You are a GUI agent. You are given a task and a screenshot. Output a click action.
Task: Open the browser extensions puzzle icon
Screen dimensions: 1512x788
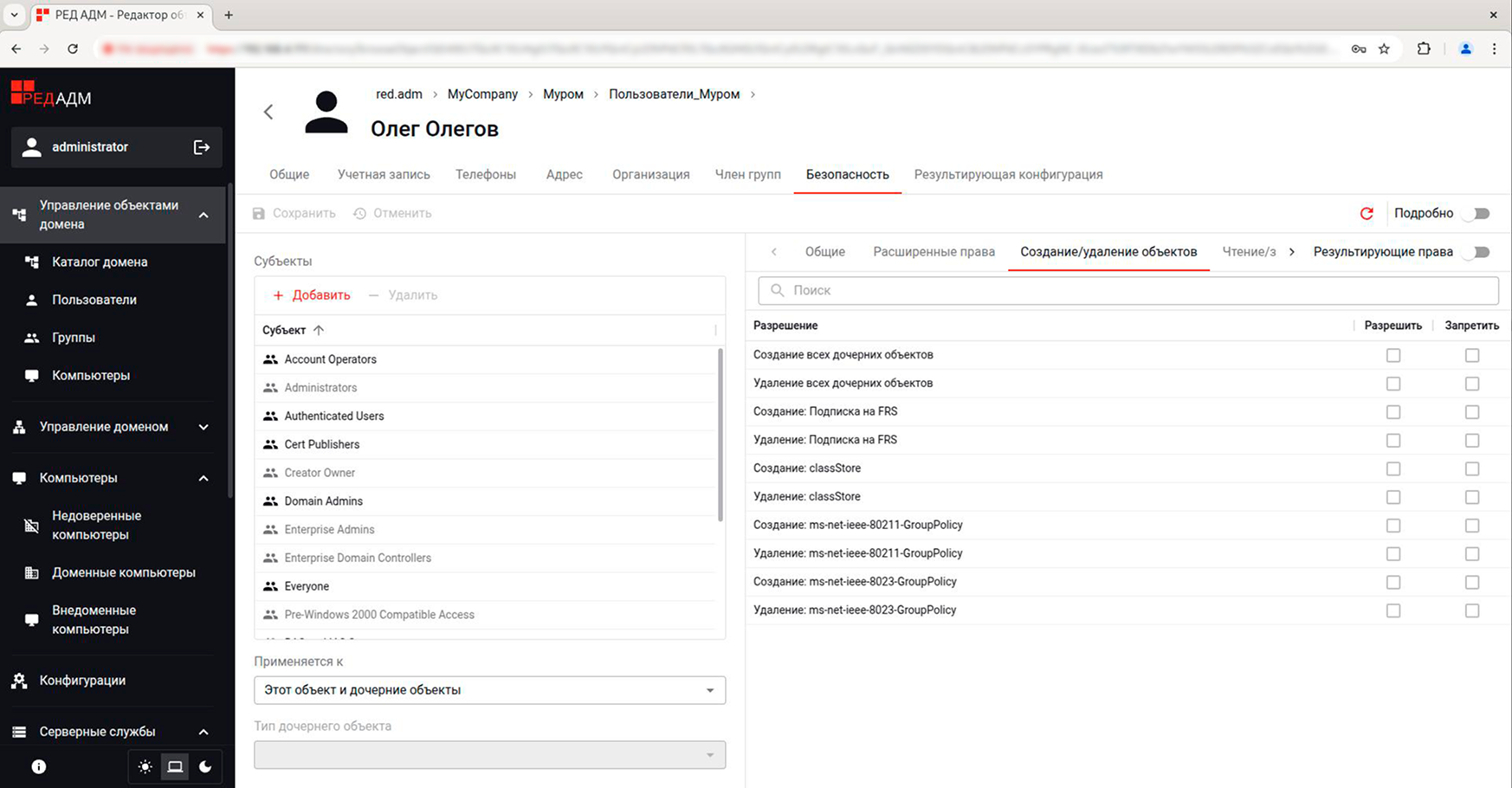coord(1424,49)
